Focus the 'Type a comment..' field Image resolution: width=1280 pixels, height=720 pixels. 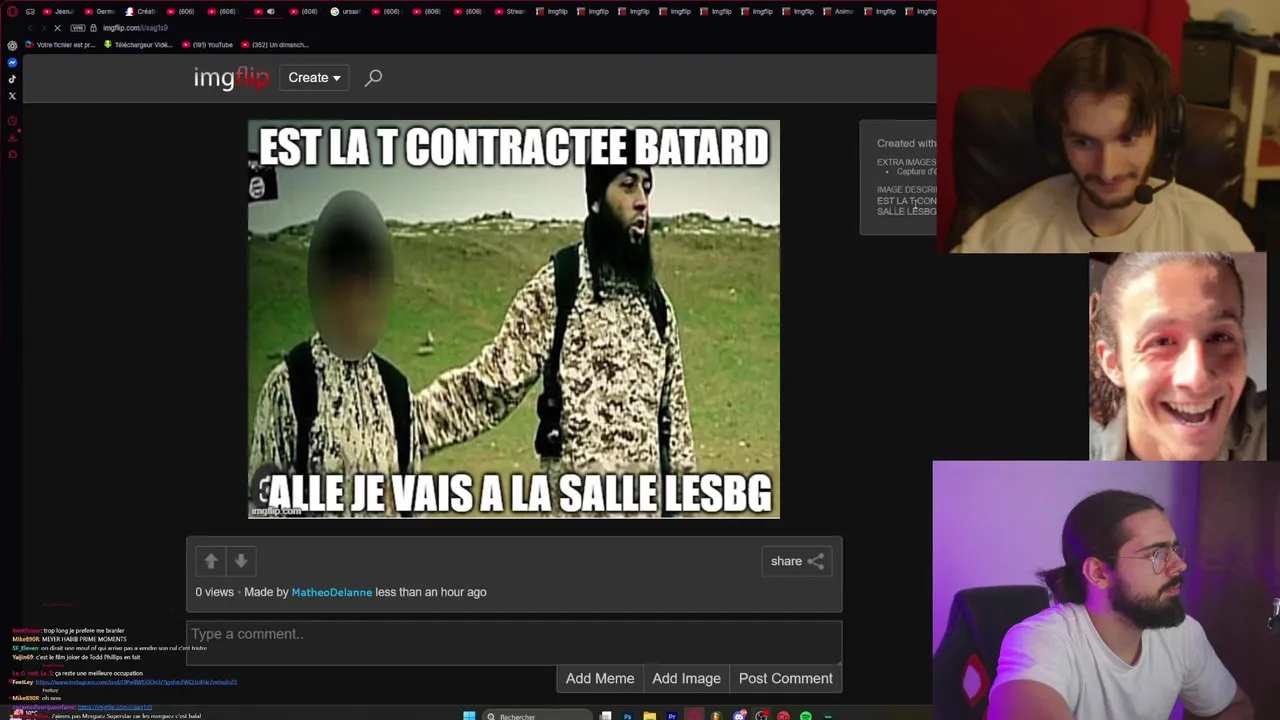point(514,641)
